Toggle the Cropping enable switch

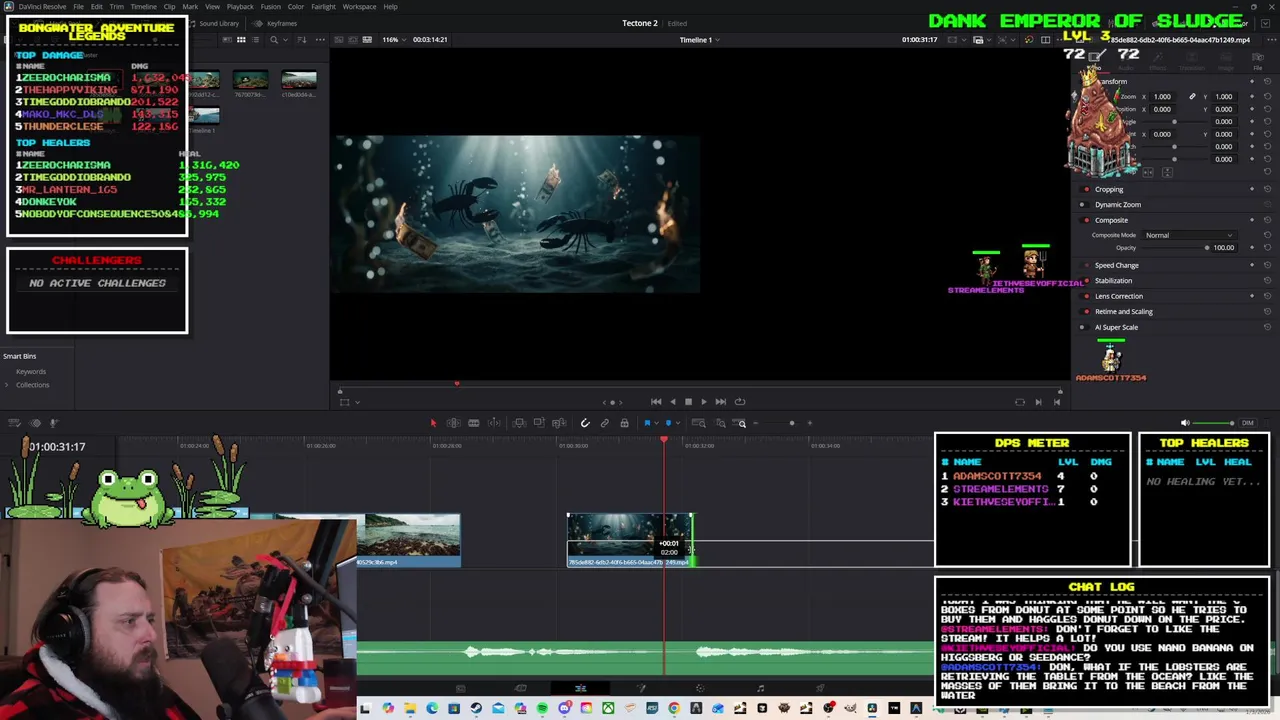[1087, 189]
